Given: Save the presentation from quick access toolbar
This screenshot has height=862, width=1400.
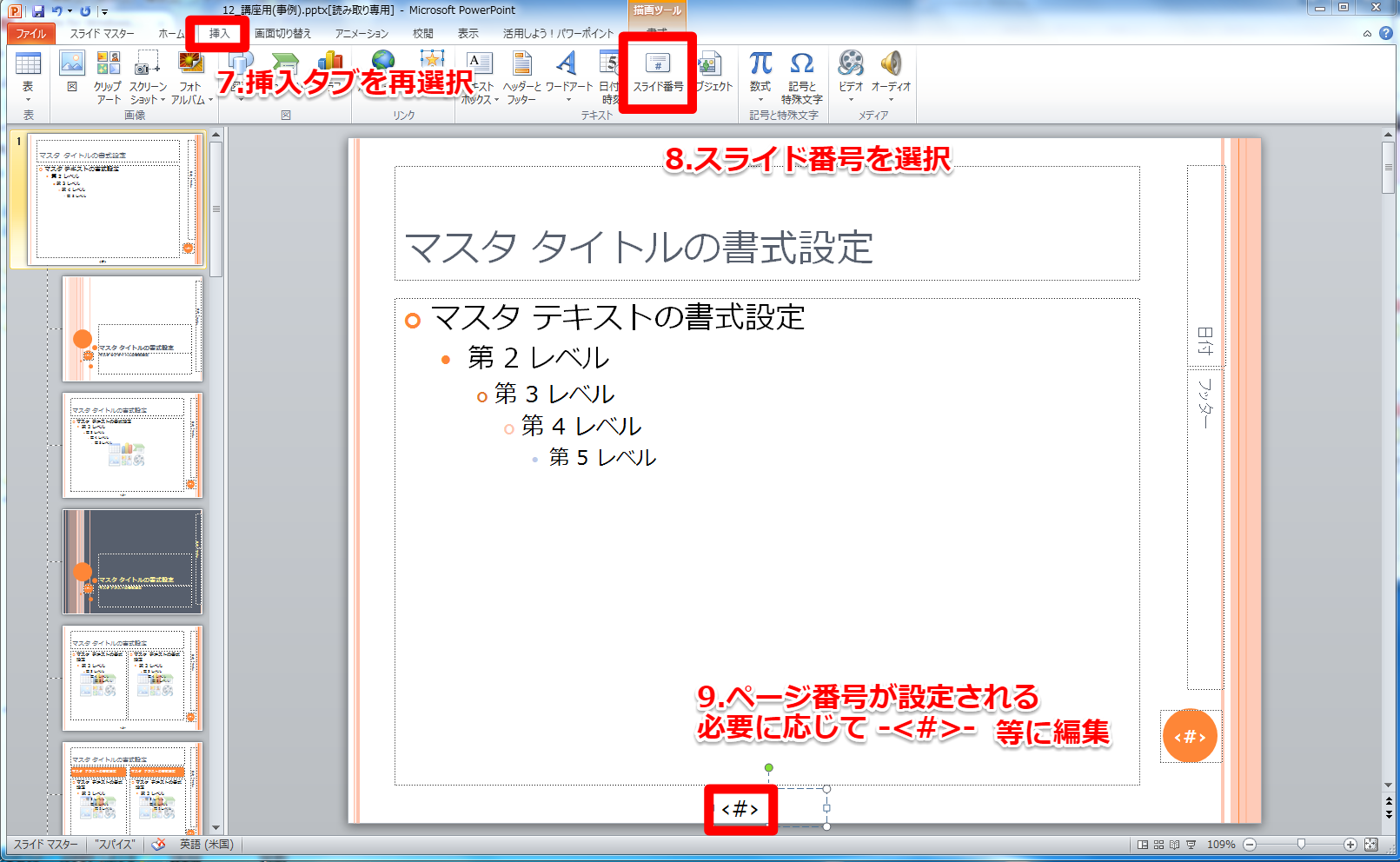Looking at the screenshot, I should (x=38, y=11).
